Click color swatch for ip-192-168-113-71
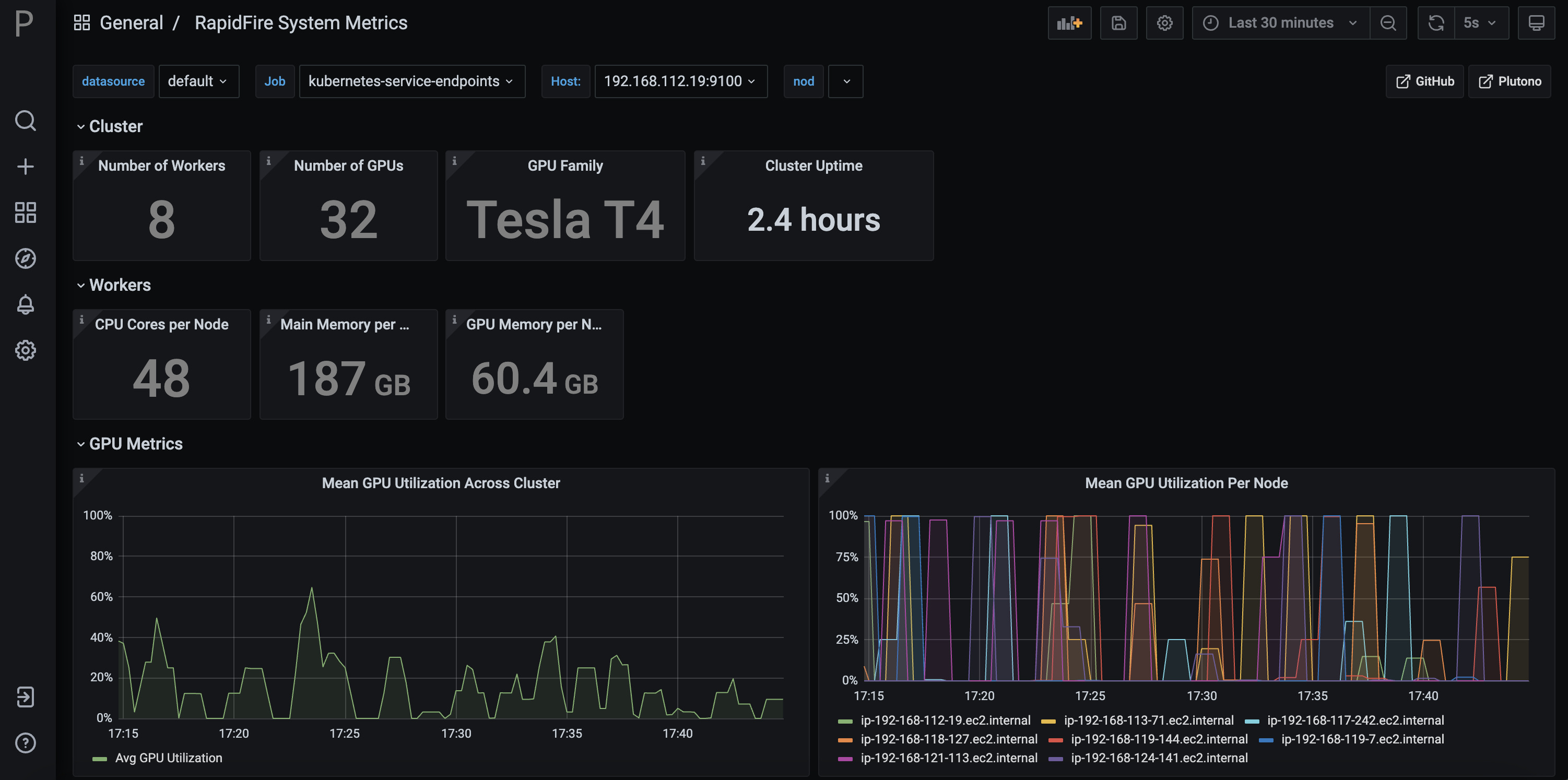 click(1048, 721)
